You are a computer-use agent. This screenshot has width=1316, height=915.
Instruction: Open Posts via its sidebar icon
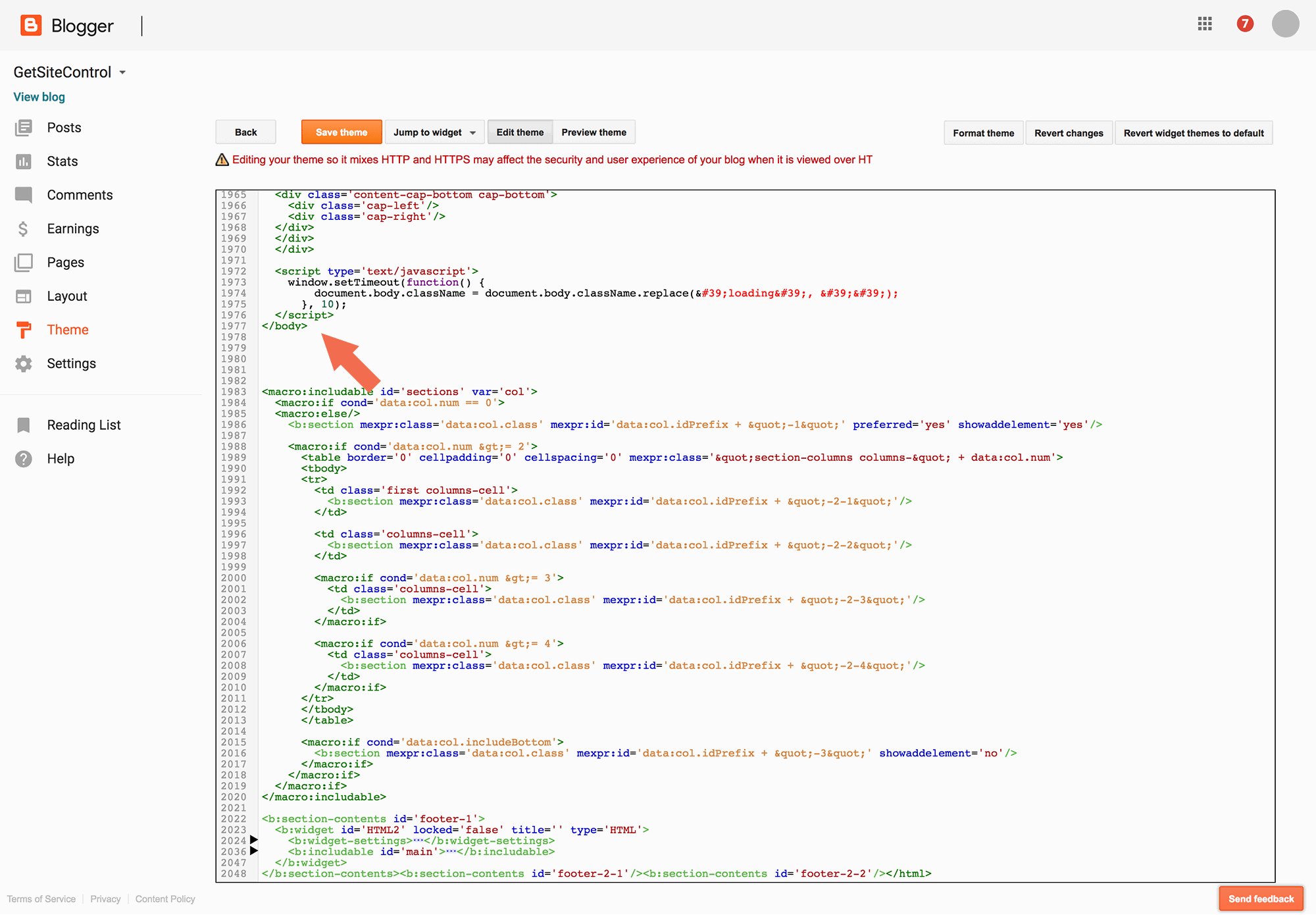(24, 128)
